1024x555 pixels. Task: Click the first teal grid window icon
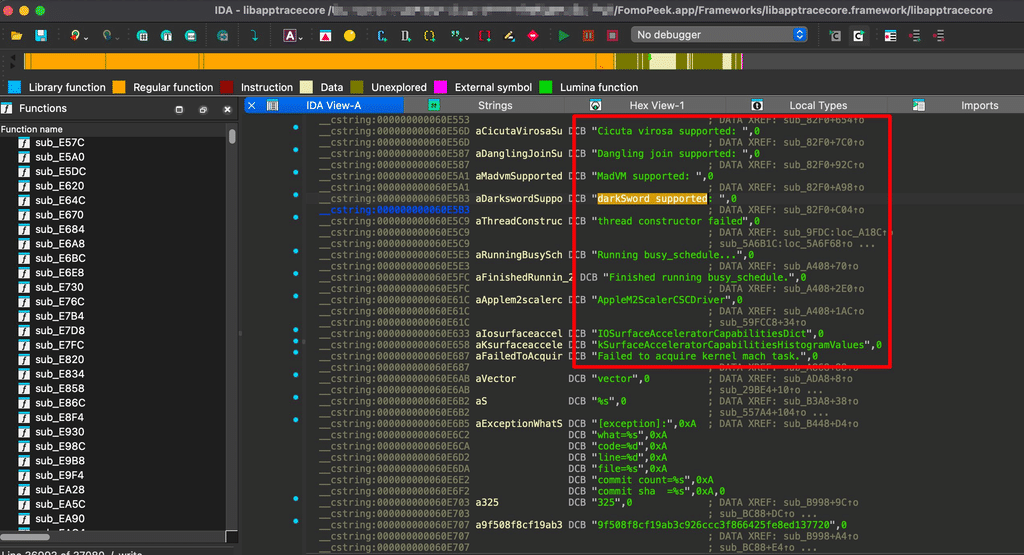point(142,36)
